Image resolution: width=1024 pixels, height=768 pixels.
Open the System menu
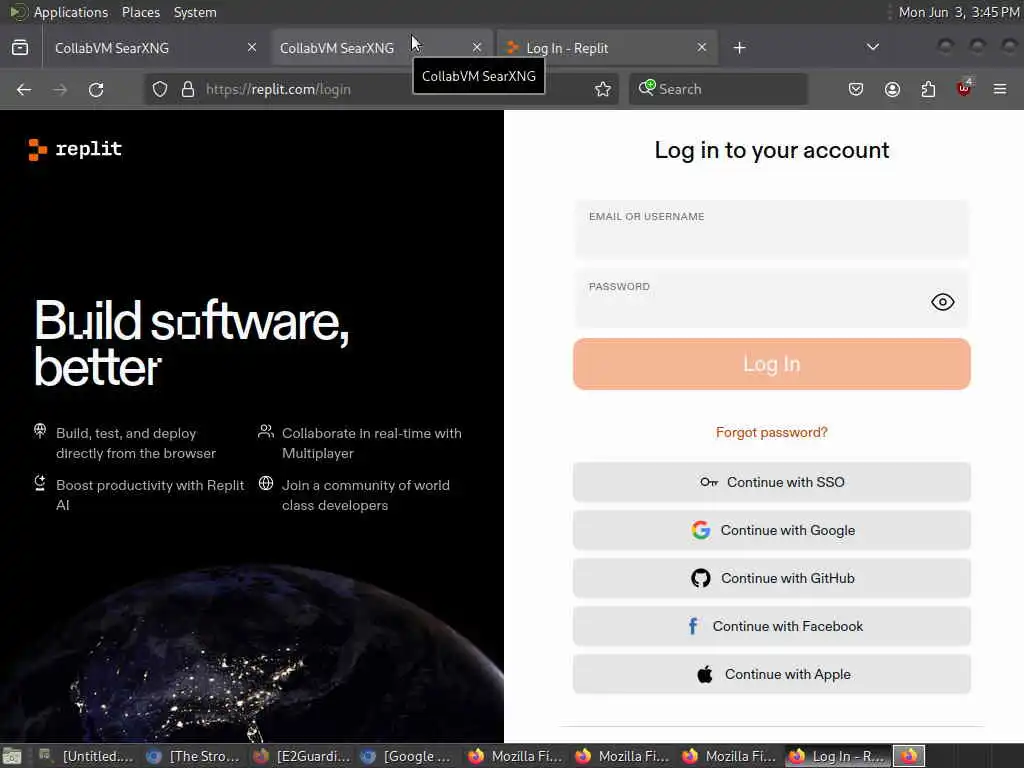click(x=195, y=12)
